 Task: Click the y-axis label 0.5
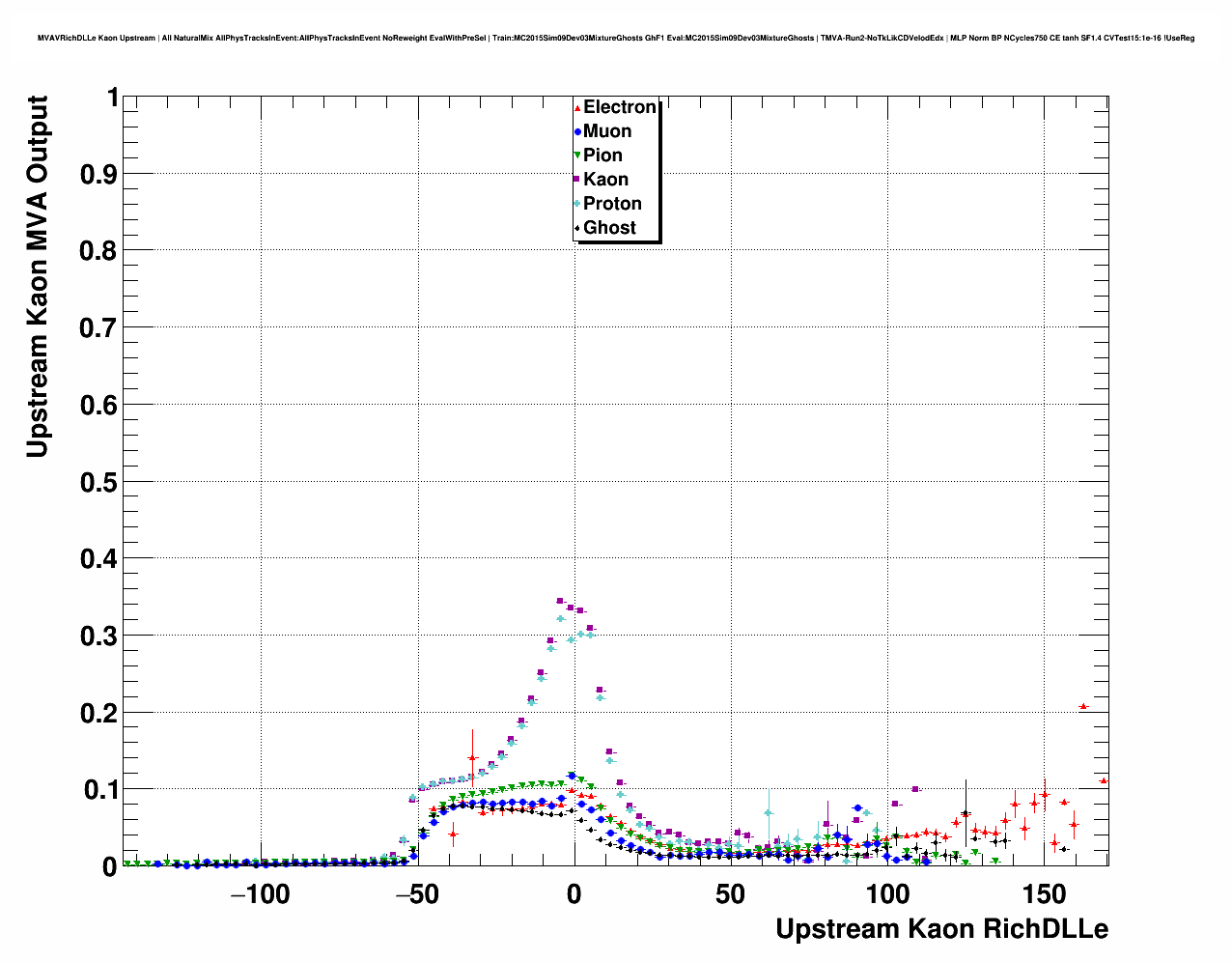[98, 482]
